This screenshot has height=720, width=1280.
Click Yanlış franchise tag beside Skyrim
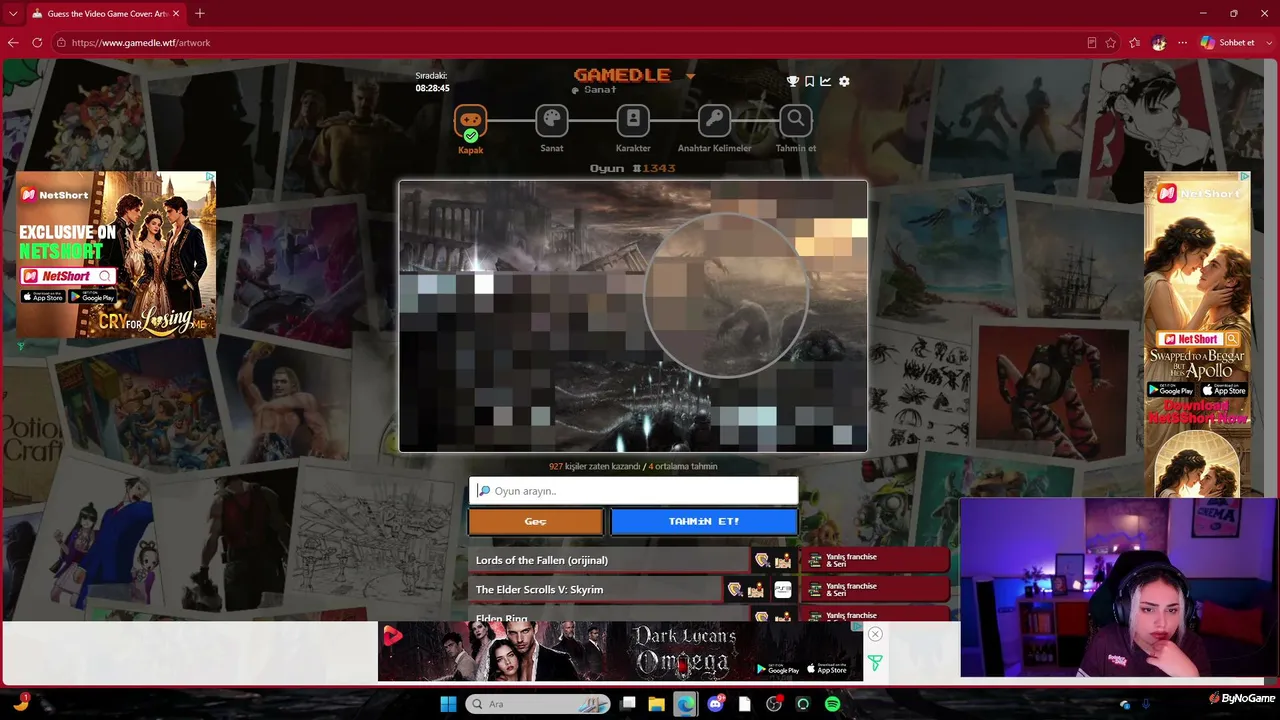(876, 590)
